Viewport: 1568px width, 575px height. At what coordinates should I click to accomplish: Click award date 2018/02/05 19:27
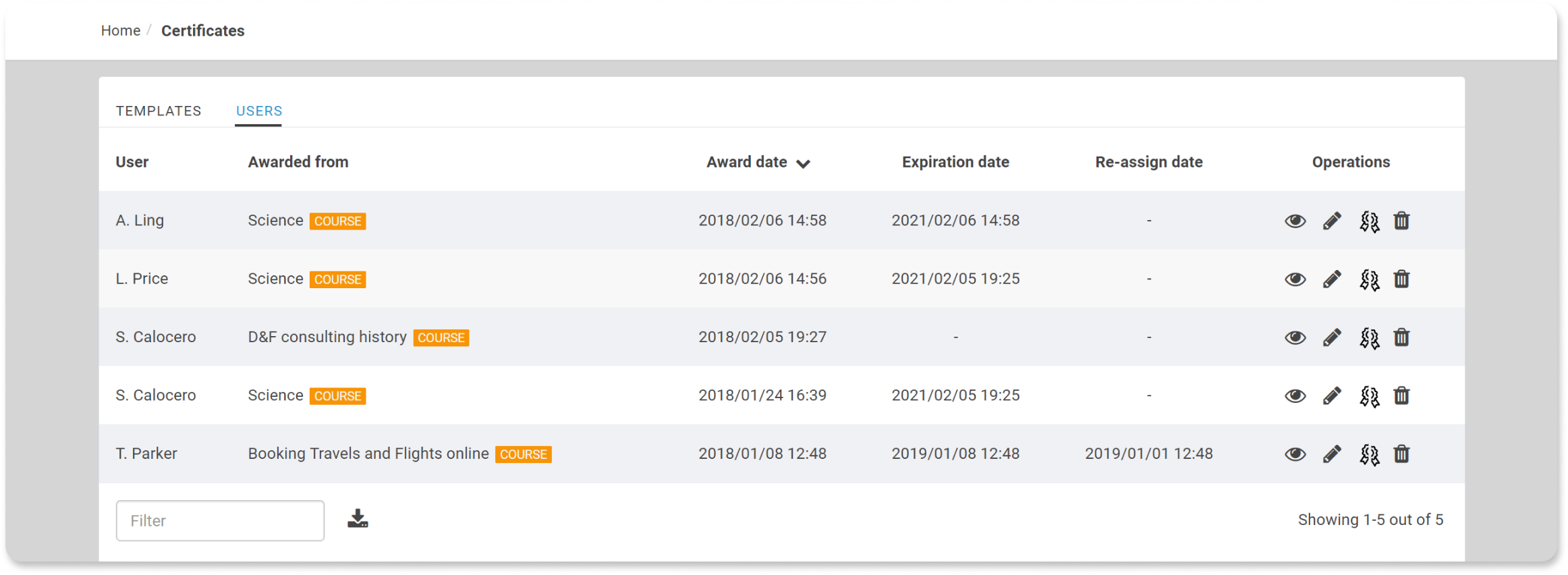762,337
